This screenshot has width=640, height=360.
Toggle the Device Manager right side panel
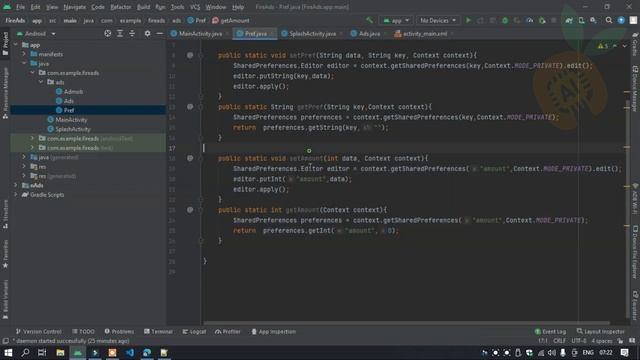(x=635, y=88)
